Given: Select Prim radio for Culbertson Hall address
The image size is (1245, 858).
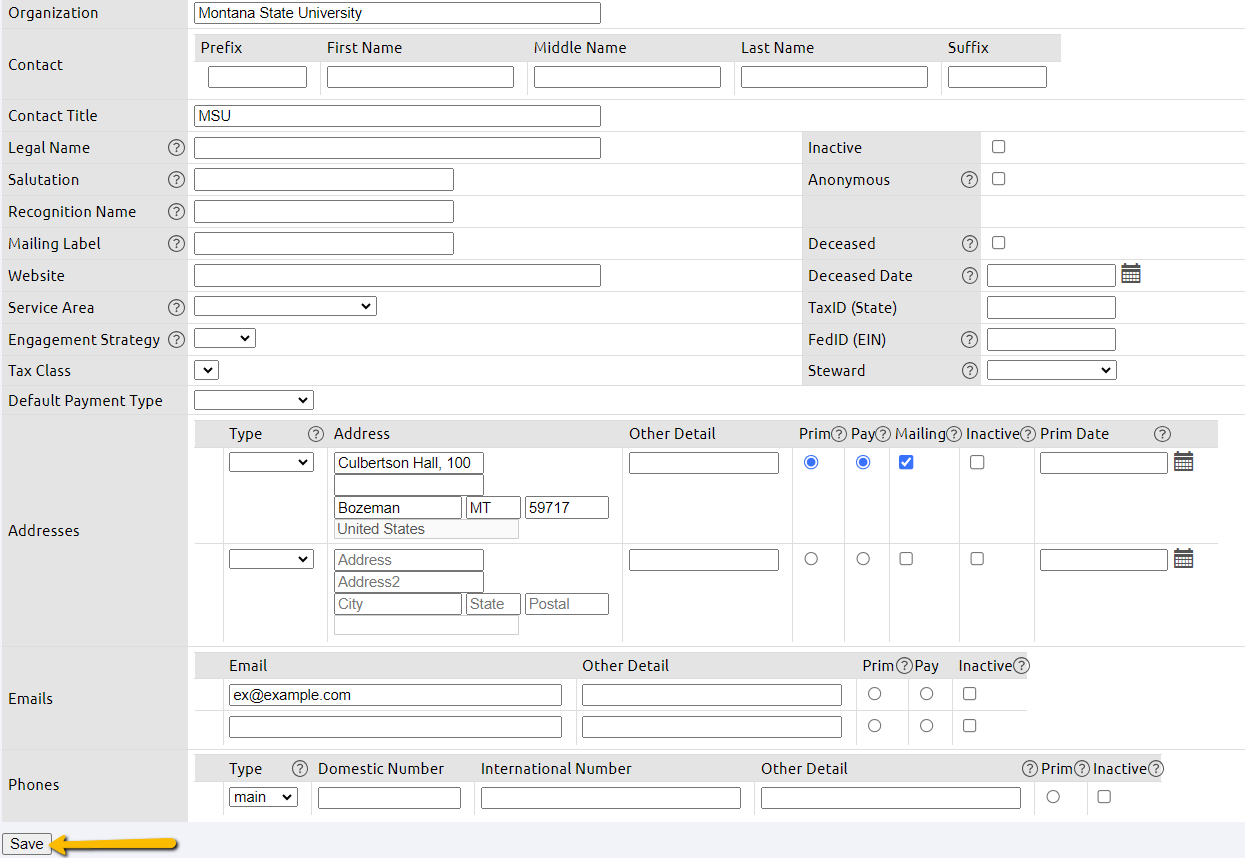Looking at the screenshot, I should click(x=811, y=462).
